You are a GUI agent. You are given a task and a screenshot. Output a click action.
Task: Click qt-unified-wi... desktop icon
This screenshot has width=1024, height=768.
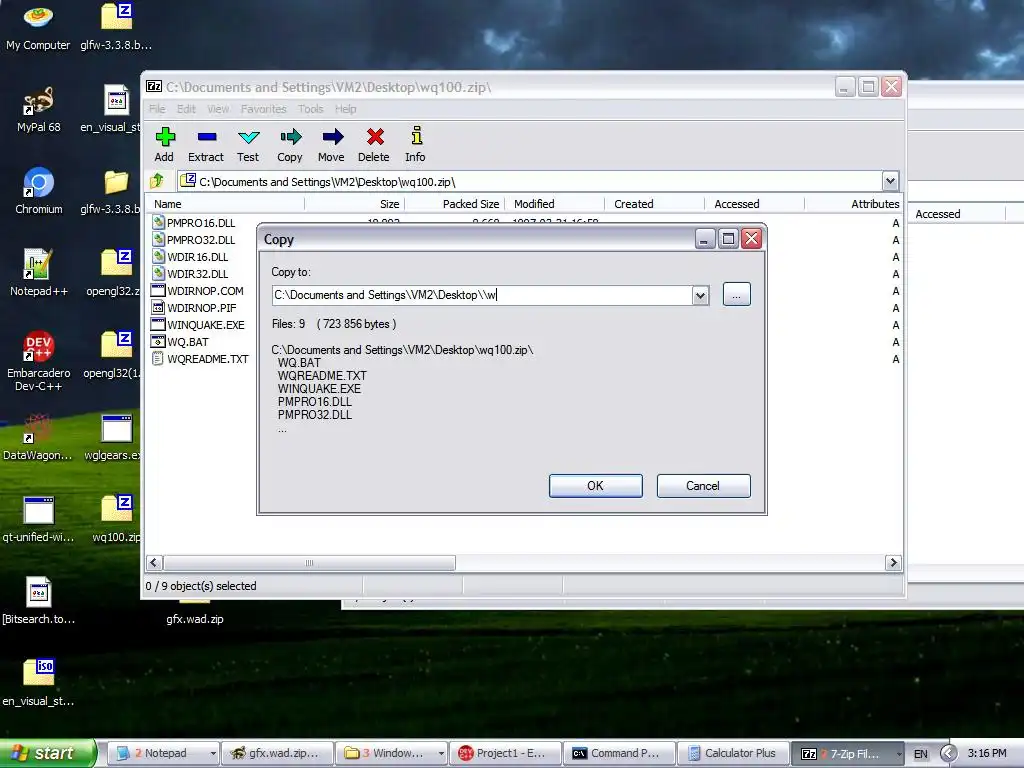click(x=38, y=519)
